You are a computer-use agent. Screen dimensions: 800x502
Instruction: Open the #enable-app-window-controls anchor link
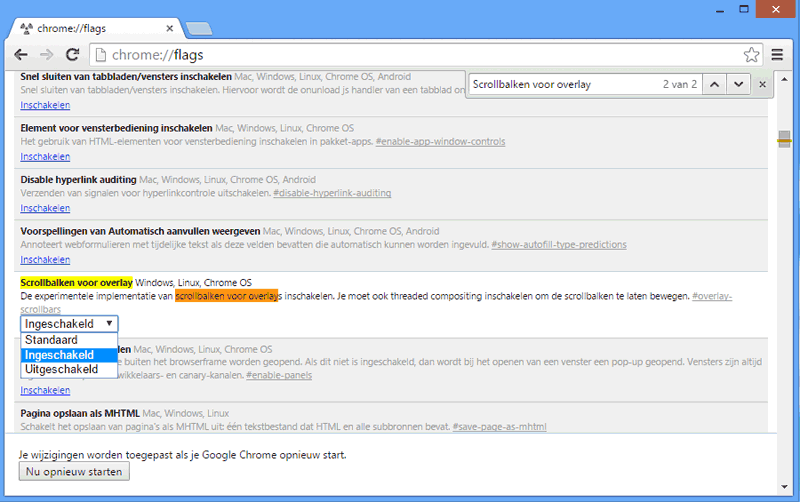[x=440, y=141]
